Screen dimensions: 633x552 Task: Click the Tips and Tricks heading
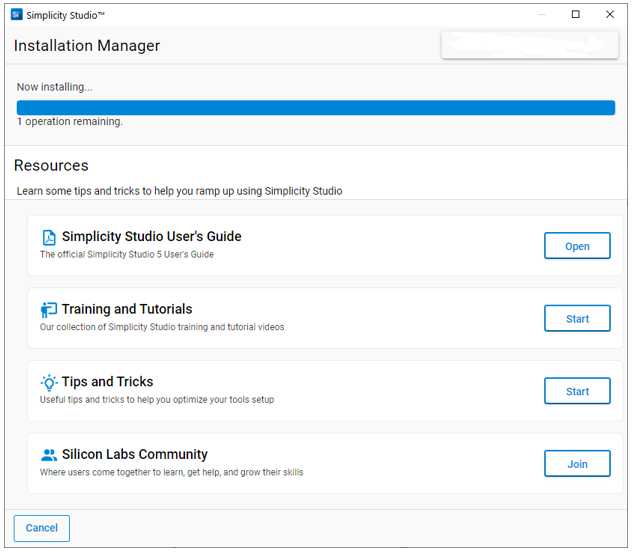point(107,382)
